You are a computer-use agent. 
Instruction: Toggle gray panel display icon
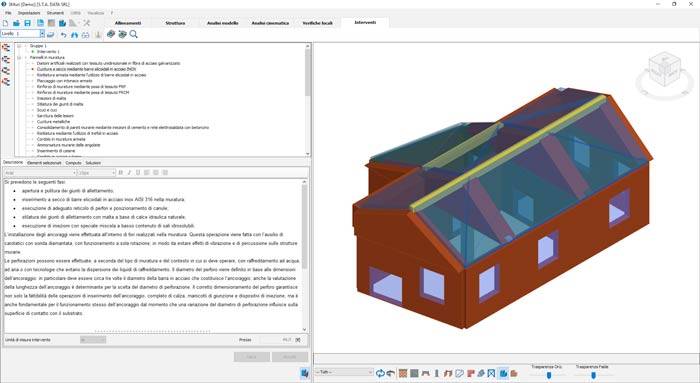[414, 373]
